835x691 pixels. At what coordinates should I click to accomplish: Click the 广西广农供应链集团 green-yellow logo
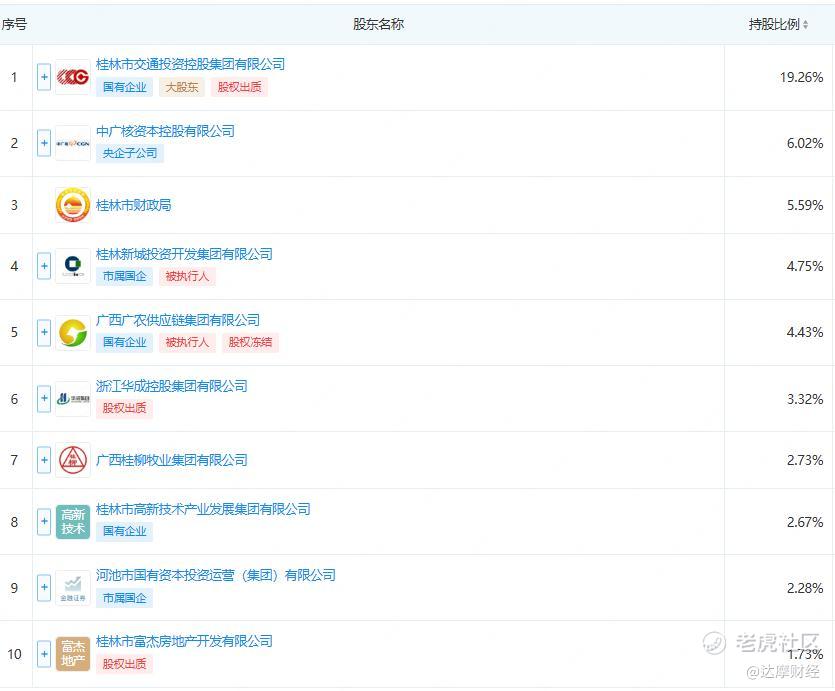(73, 332)
